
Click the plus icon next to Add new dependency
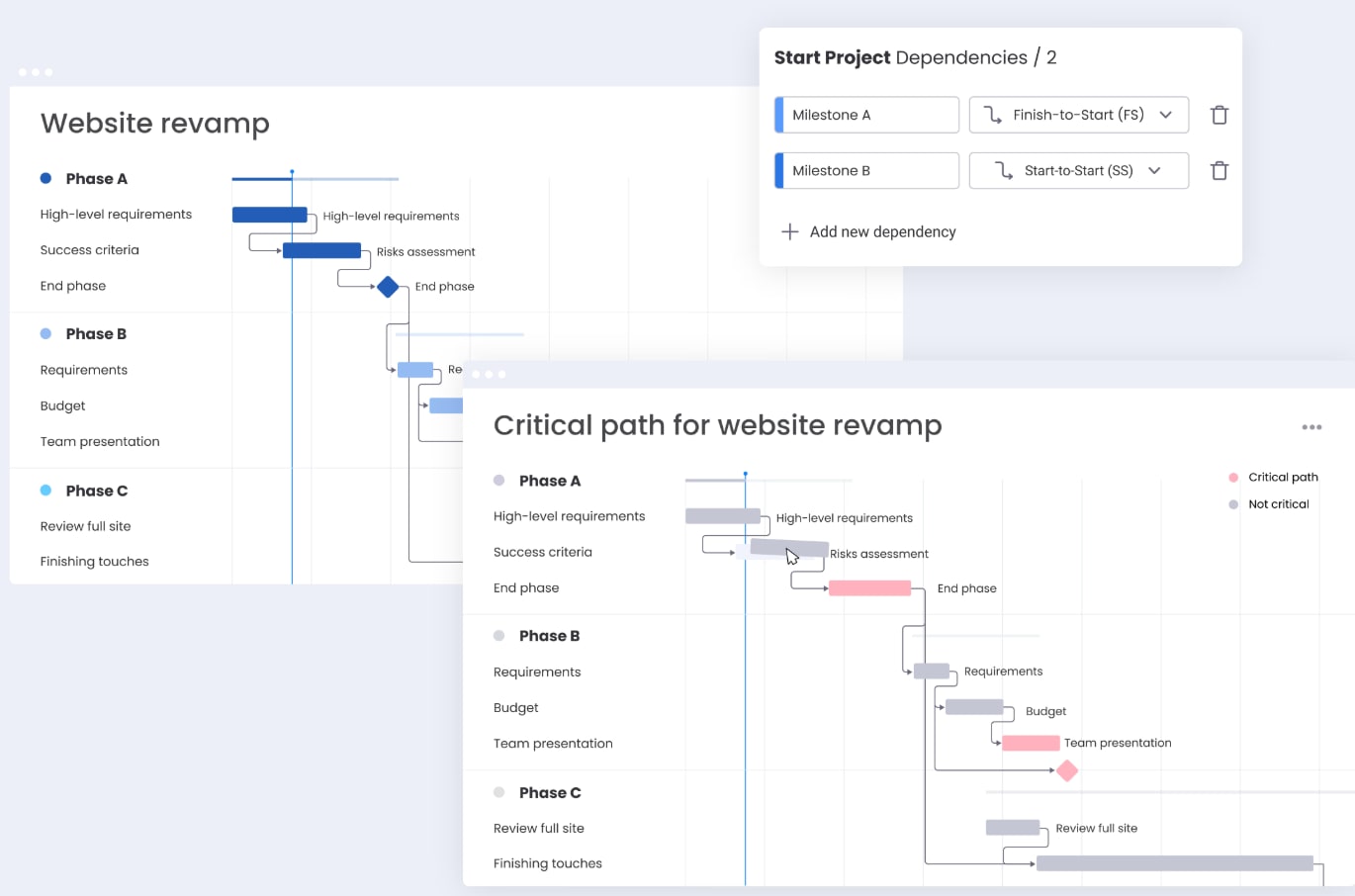[x=789, y=231]
